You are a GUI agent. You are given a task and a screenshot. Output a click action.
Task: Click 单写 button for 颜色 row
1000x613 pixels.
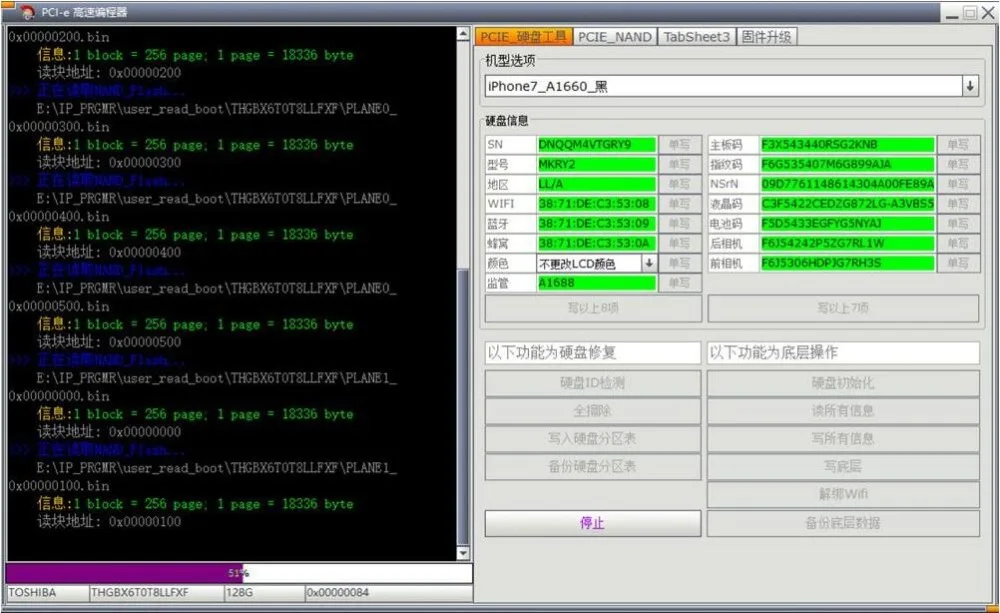pos(680,263)
